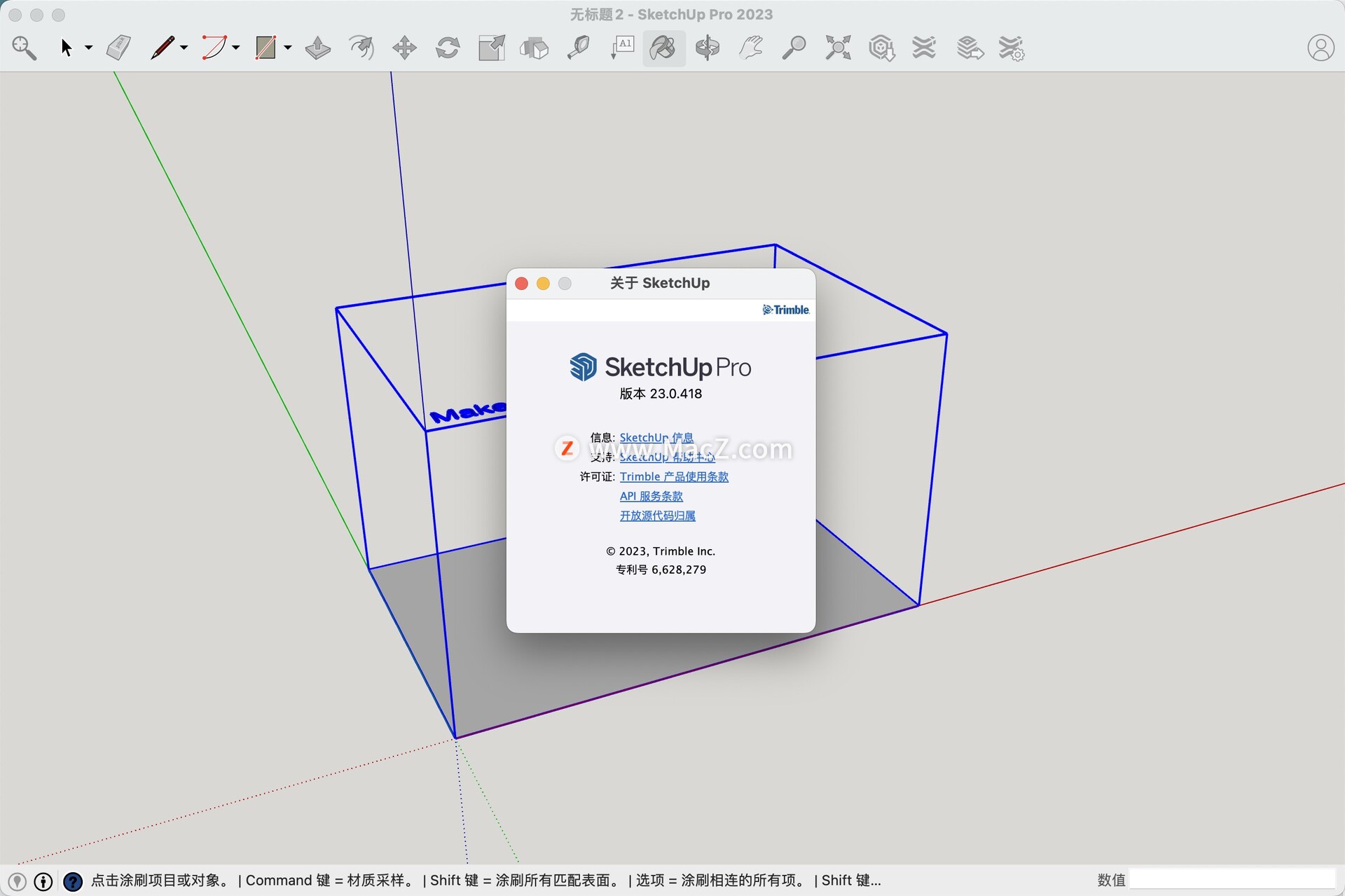Select the Arc tool
Image resolution: width=1345 pixels, height=896 pixels.
point(214,48)
